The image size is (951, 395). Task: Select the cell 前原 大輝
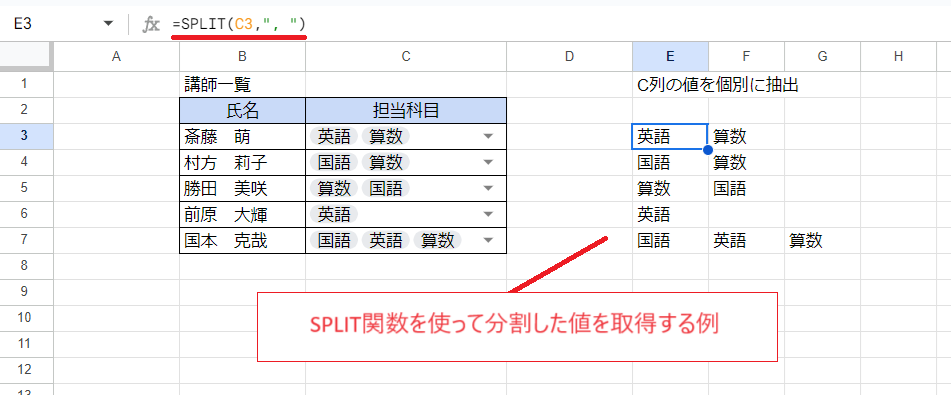point(243,215)
